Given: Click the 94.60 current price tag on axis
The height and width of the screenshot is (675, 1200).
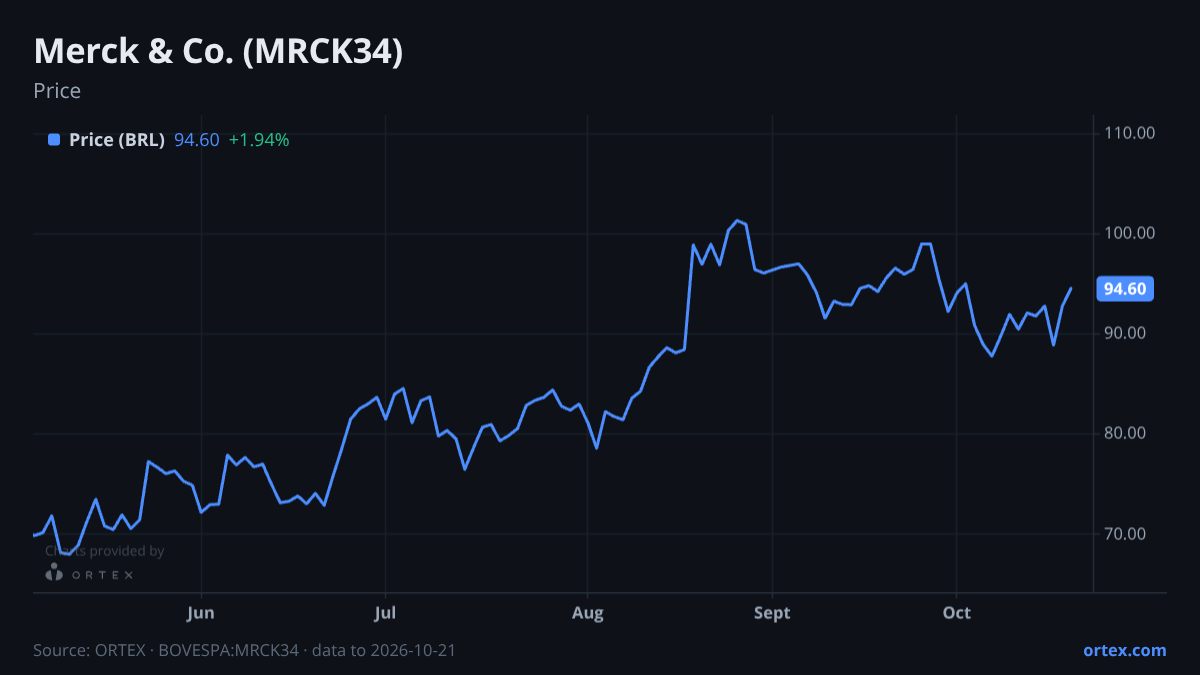Looking at the screenshot, I should 1126,289.
